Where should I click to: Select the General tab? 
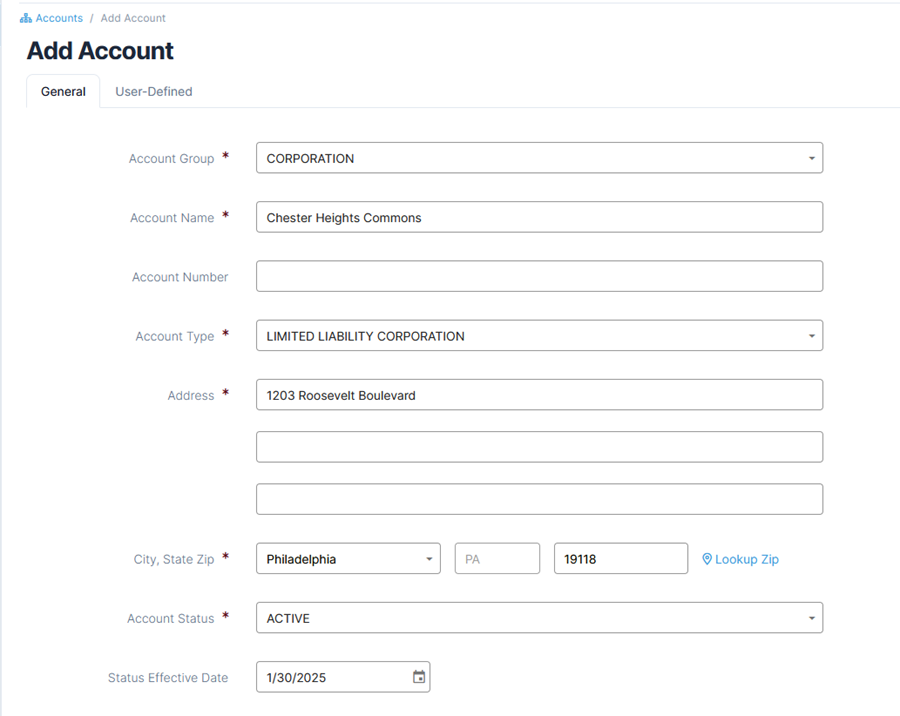point(63,91)
